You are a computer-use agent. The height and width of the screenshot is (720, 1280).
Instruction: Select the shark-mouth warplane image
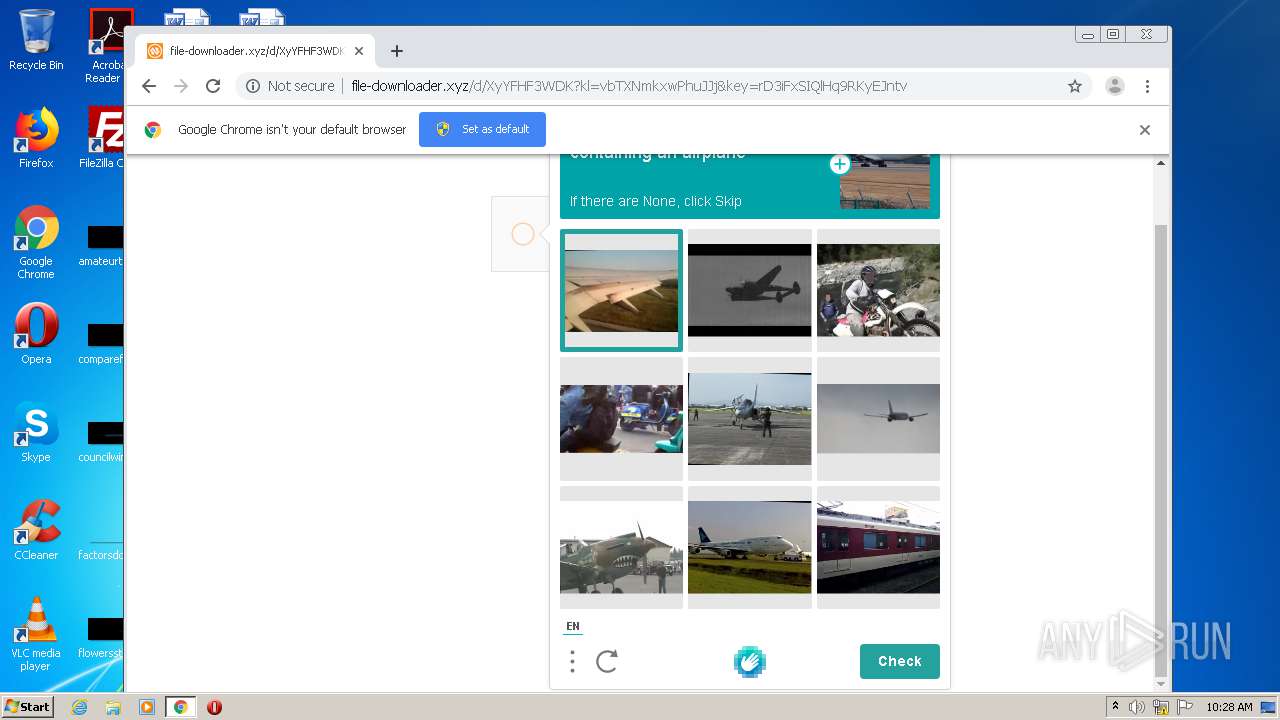(x=621, y=548)
